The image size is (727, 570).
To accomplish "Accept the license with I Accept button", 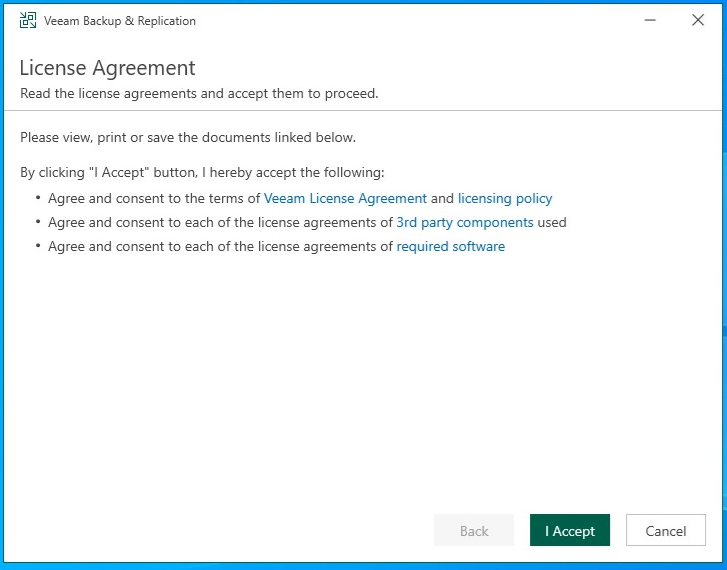I will click(x=569, y=530).
